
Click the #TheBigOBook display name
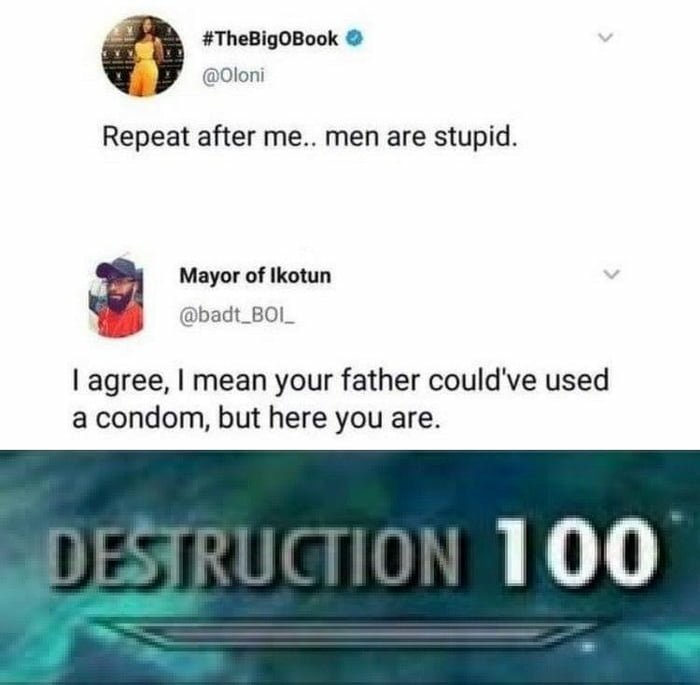tap(270, 39)
